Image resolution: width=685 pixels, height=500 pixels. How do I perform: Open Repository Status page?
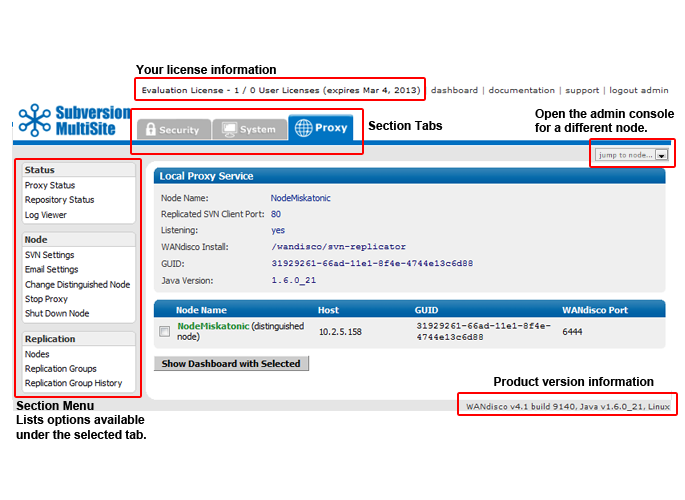(x=59, y=200)
